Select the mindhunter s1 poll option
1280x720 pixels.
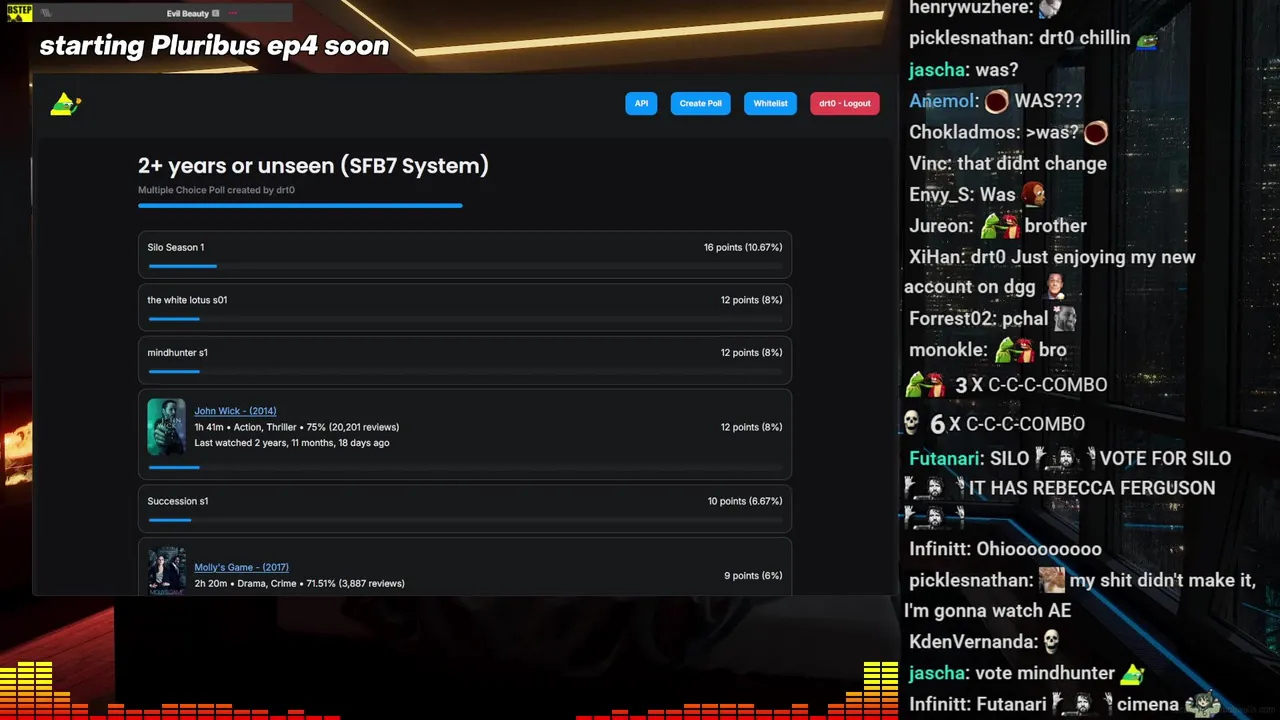465,360
